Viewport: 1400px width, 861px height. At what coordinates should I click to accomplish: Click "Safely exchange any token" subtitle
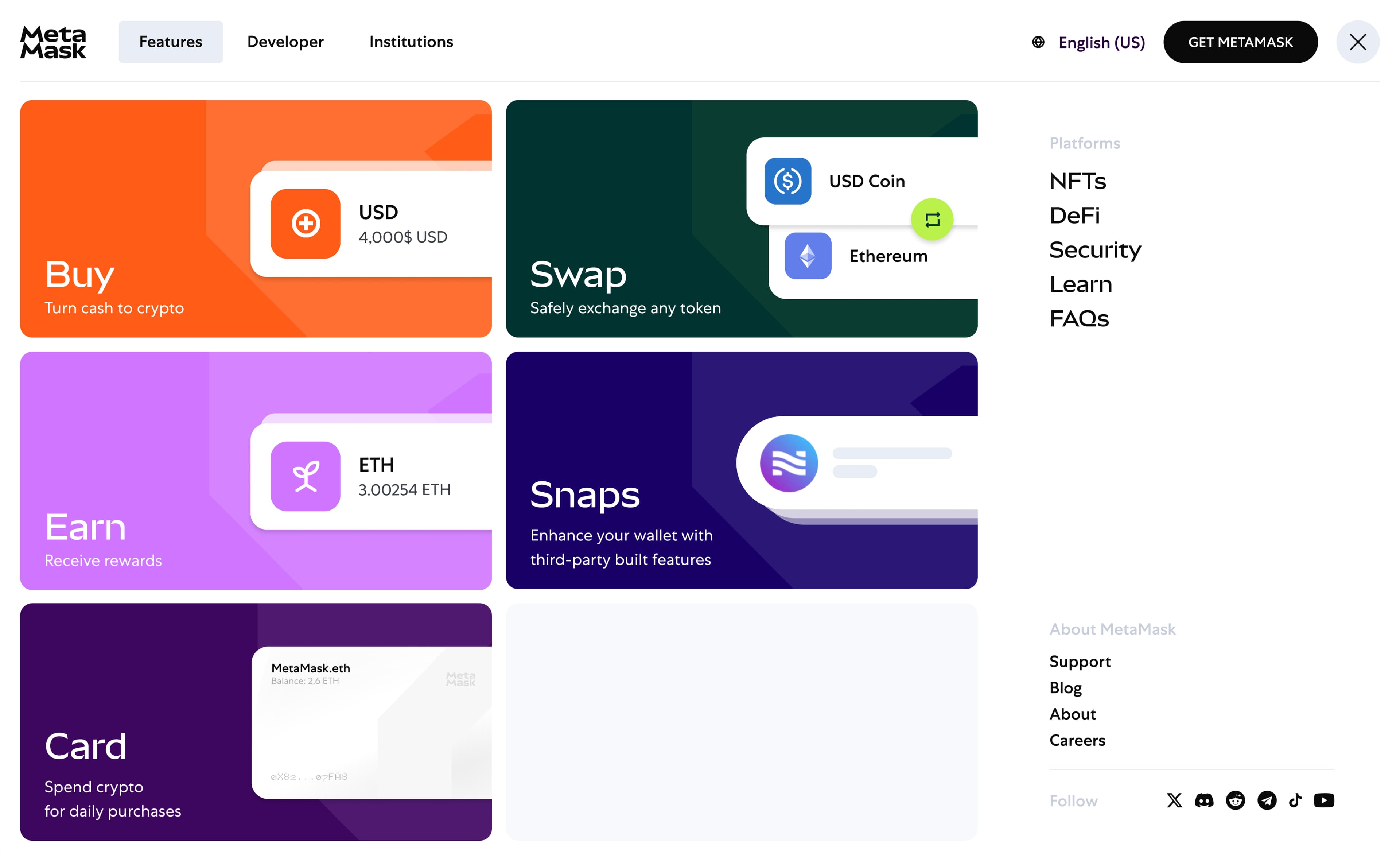[625, 308]
